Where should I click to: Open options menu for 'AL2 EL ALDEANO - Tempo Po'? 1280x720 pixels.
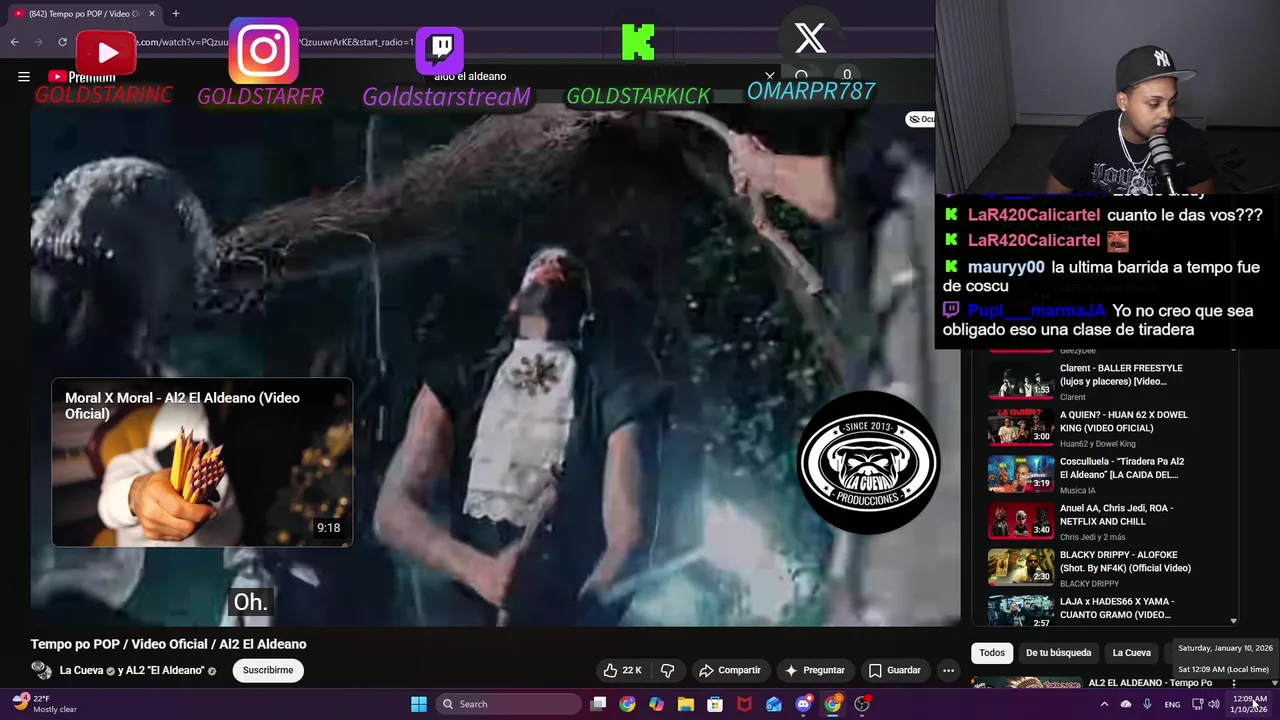coord(1233,684)
